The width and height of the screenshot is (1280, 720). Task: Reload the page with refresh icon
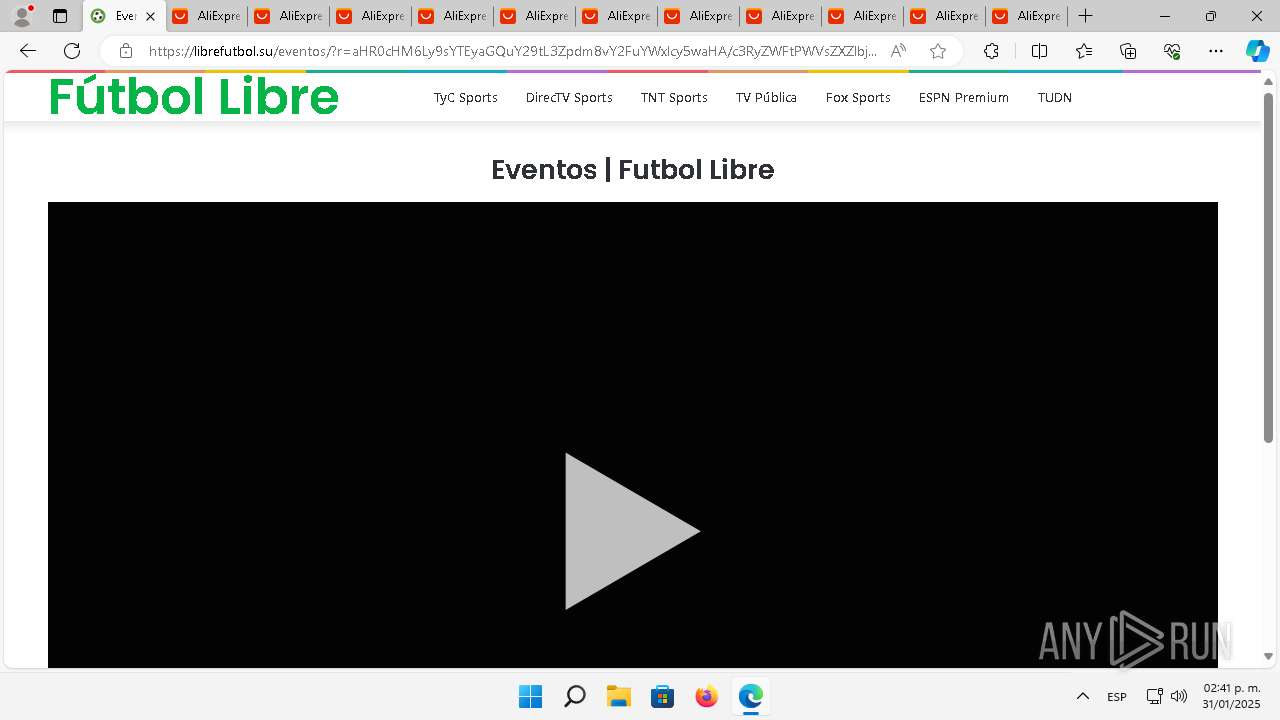(72, 51)
